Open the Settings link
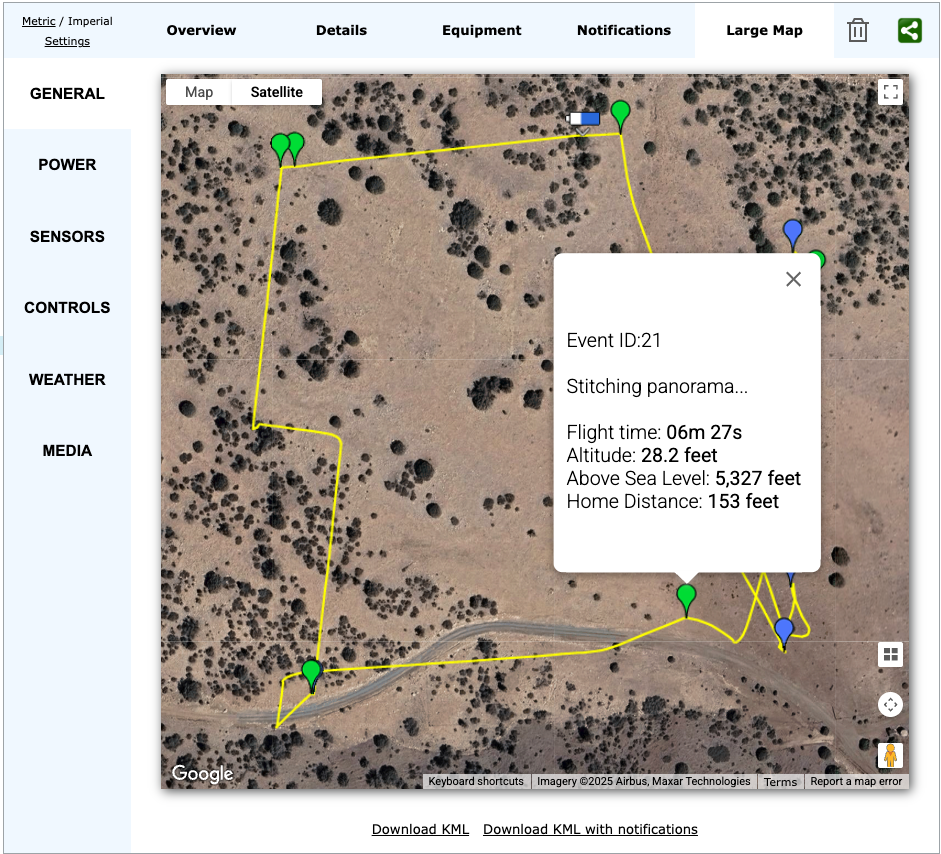This screenshot has width=941, height=854. 67,41
